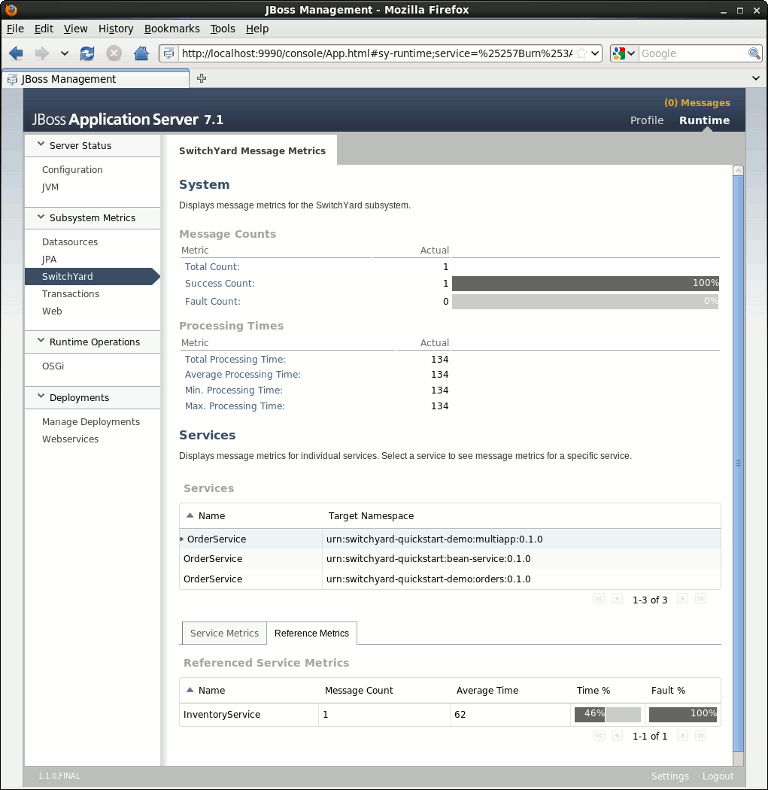This screenshot has width=768, height=790.
Task: Go to home page icon
Action: (141, 53)
